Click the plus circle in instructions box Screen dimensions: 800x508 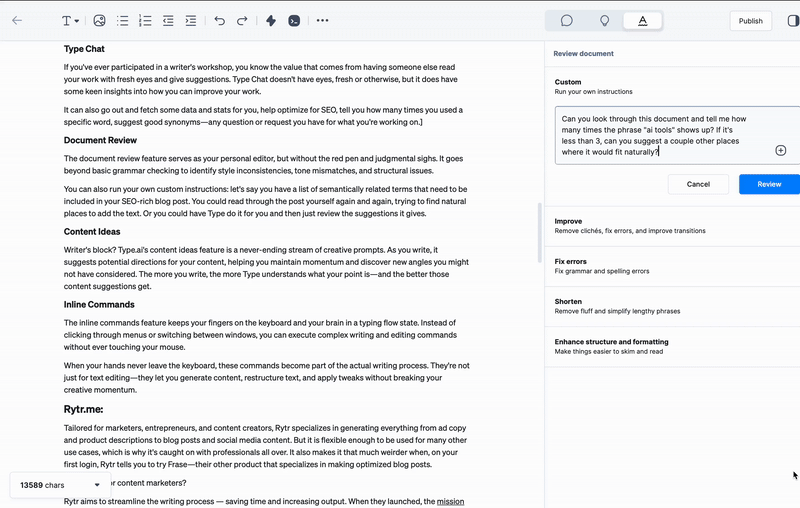click(x=781, y=150)
